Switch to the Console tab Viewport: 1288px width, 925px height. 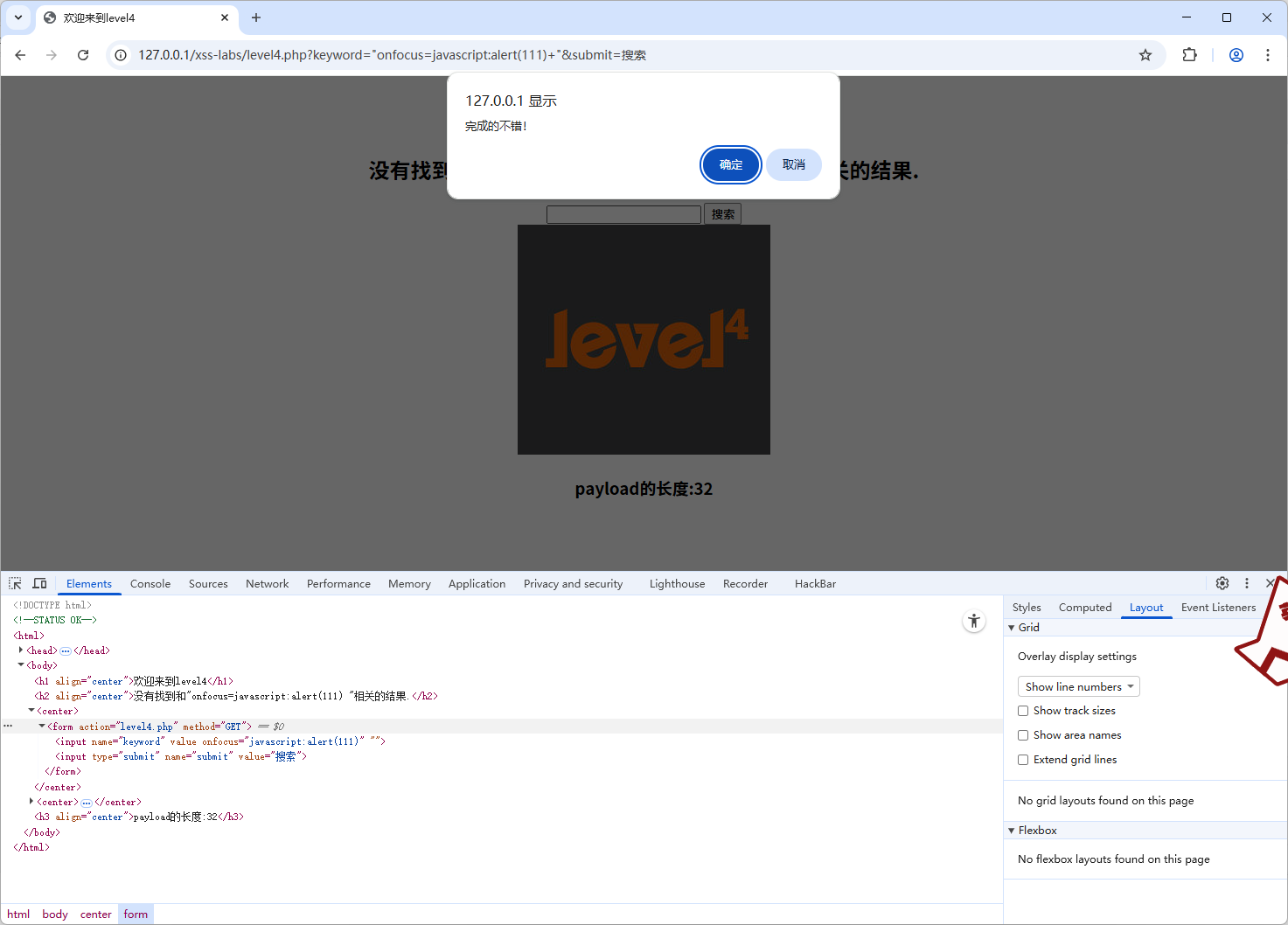[x=150, y=583]
